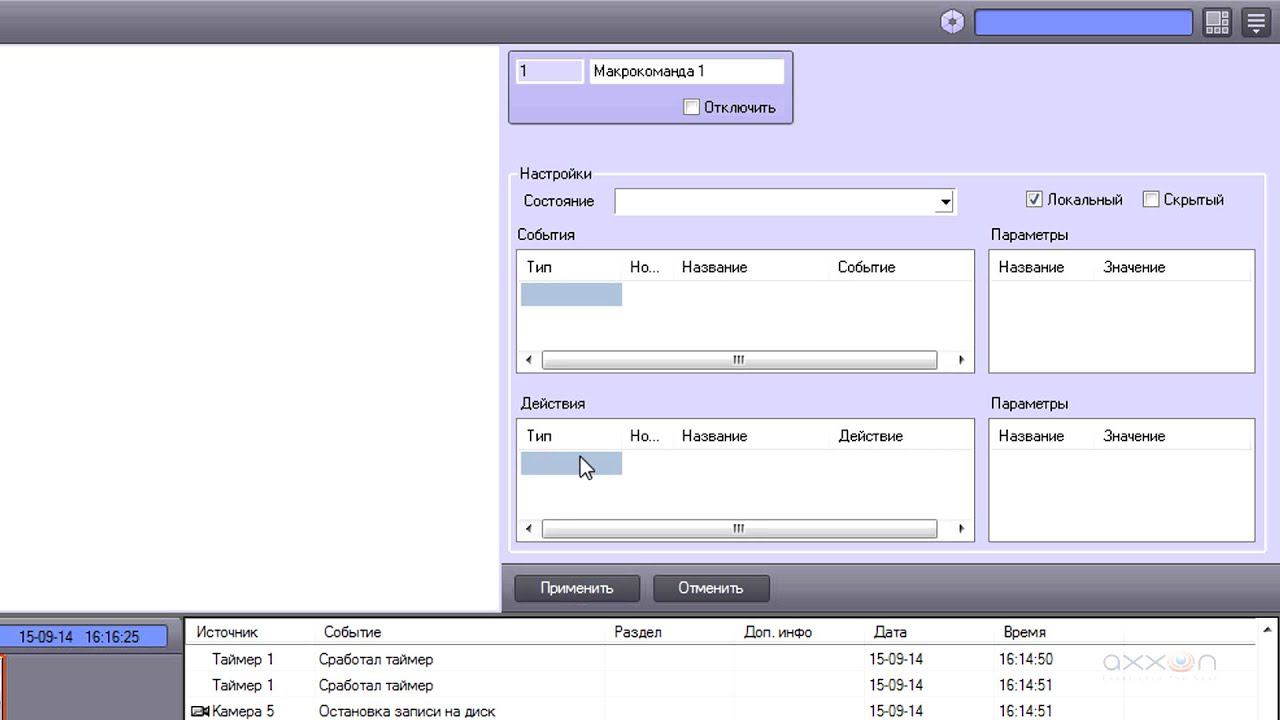The width and height of the screenshot is (1280, 720).
Task: Click the Действие column header
Action: 870,436
